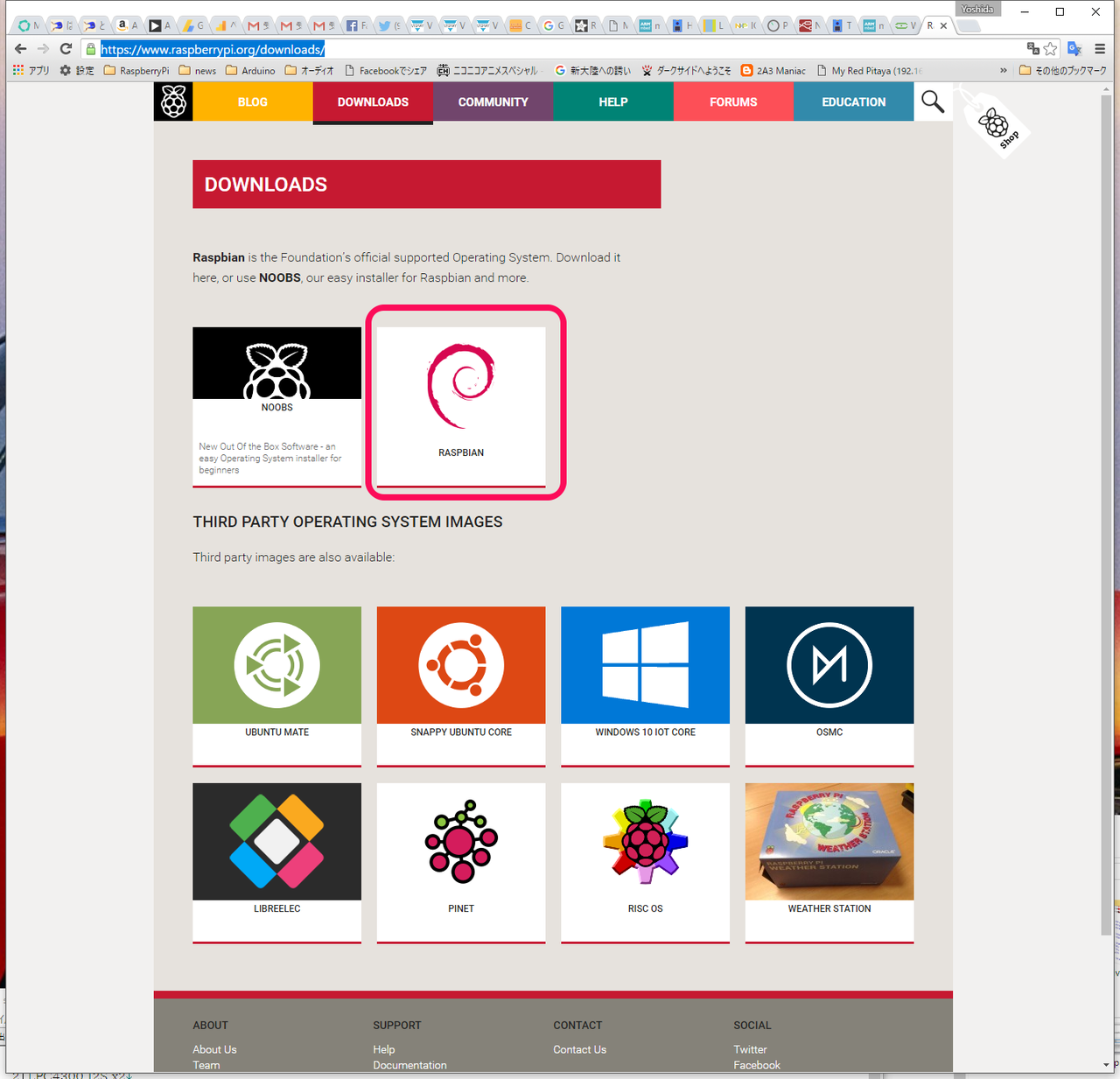
Task: Click the Raspberry Pi logo home icon
Action: point(173,102)
